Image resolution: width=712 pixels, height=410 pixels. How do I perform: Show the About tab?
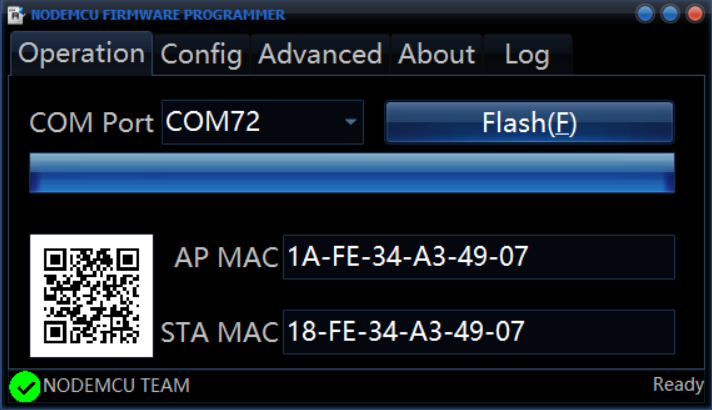pos(436,54)
